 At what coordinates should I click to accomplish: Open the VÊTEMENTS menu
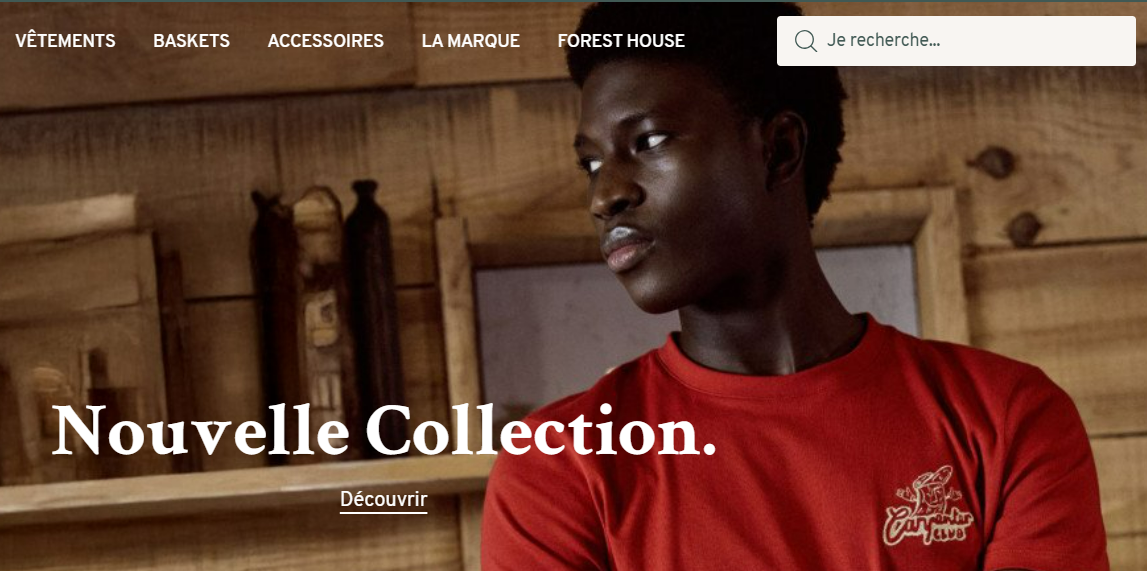pyautogui.click(x=65, y=41)
